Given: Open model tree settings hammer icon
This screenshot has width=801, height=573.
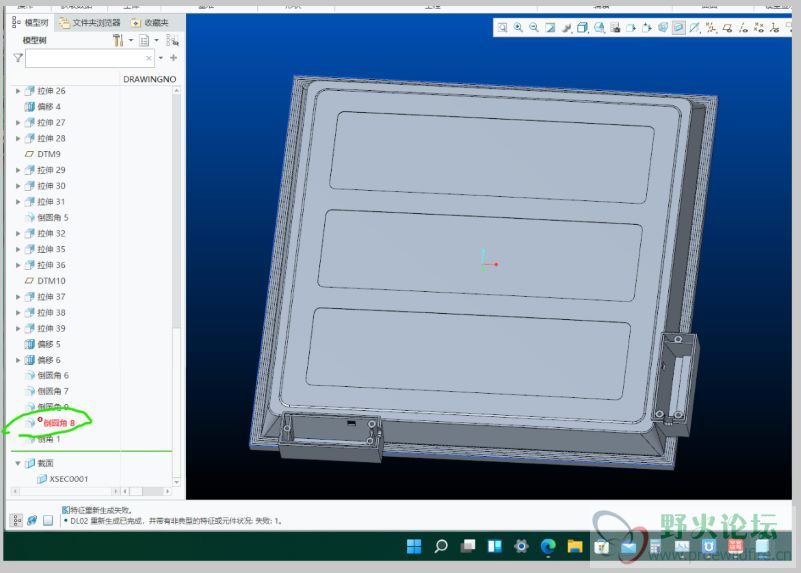Looking at the screenshot, I should pyautogui.click(x=118, y=40).
